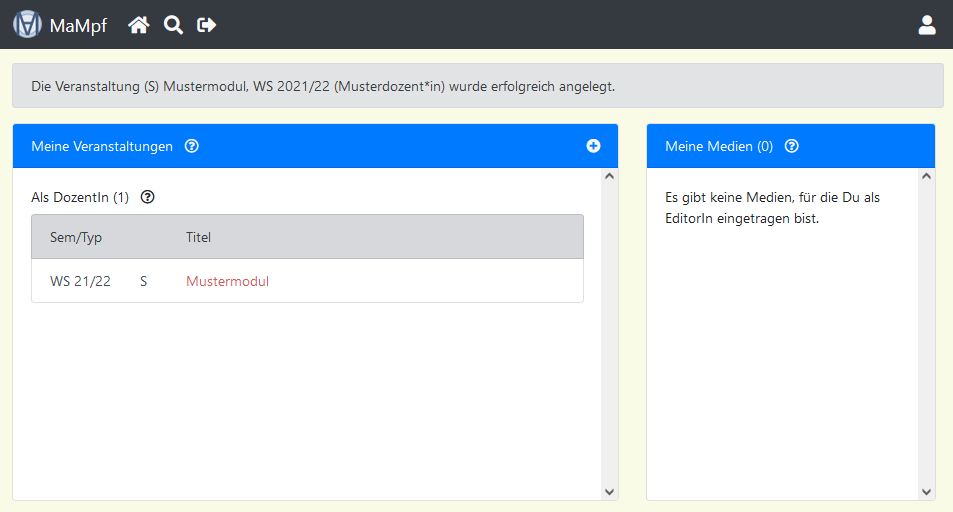Open the user profile icon
The width and height of the screenshot is (953, 512).
coord(926,25)
